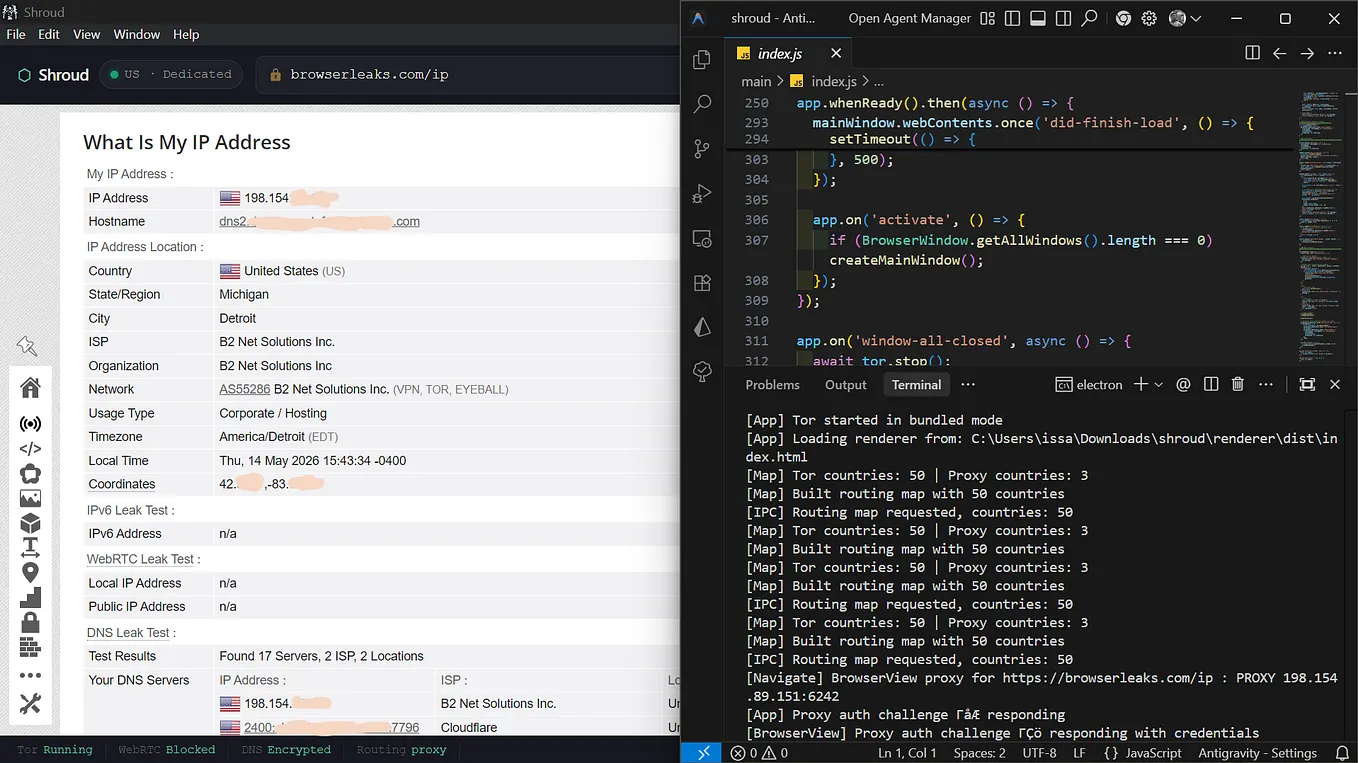
Task: Switch to the Output panel tab
Action: [x=846, y=385]
